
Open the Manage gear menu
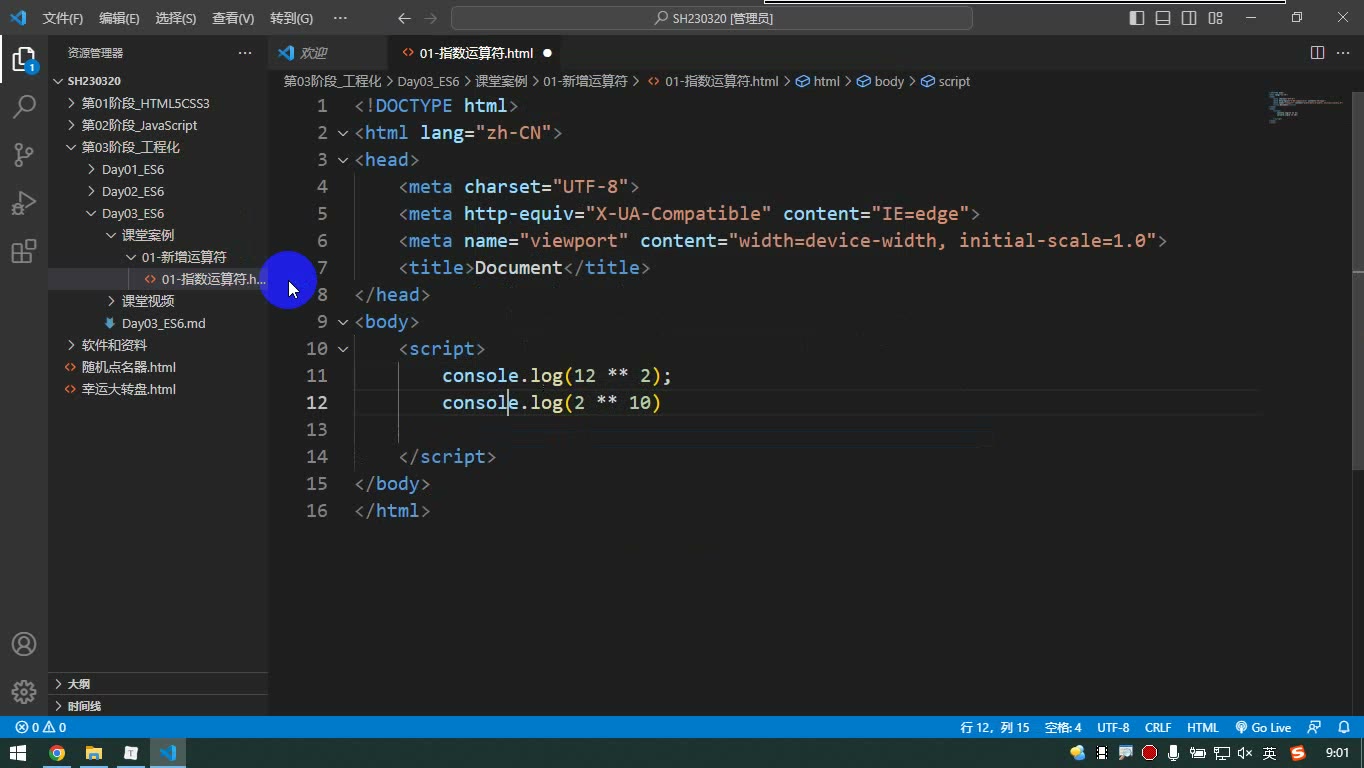point(23,691)
